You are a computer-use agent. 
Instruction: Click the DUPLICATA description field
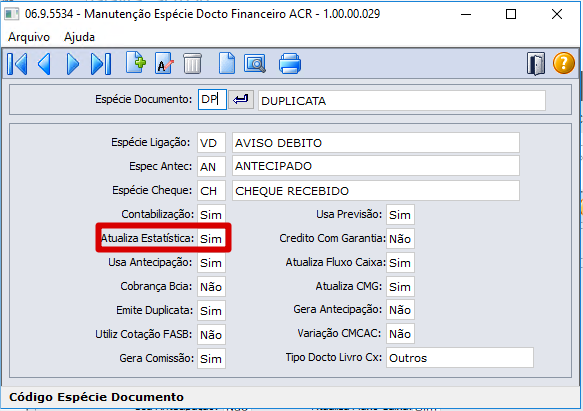point(402,100)
